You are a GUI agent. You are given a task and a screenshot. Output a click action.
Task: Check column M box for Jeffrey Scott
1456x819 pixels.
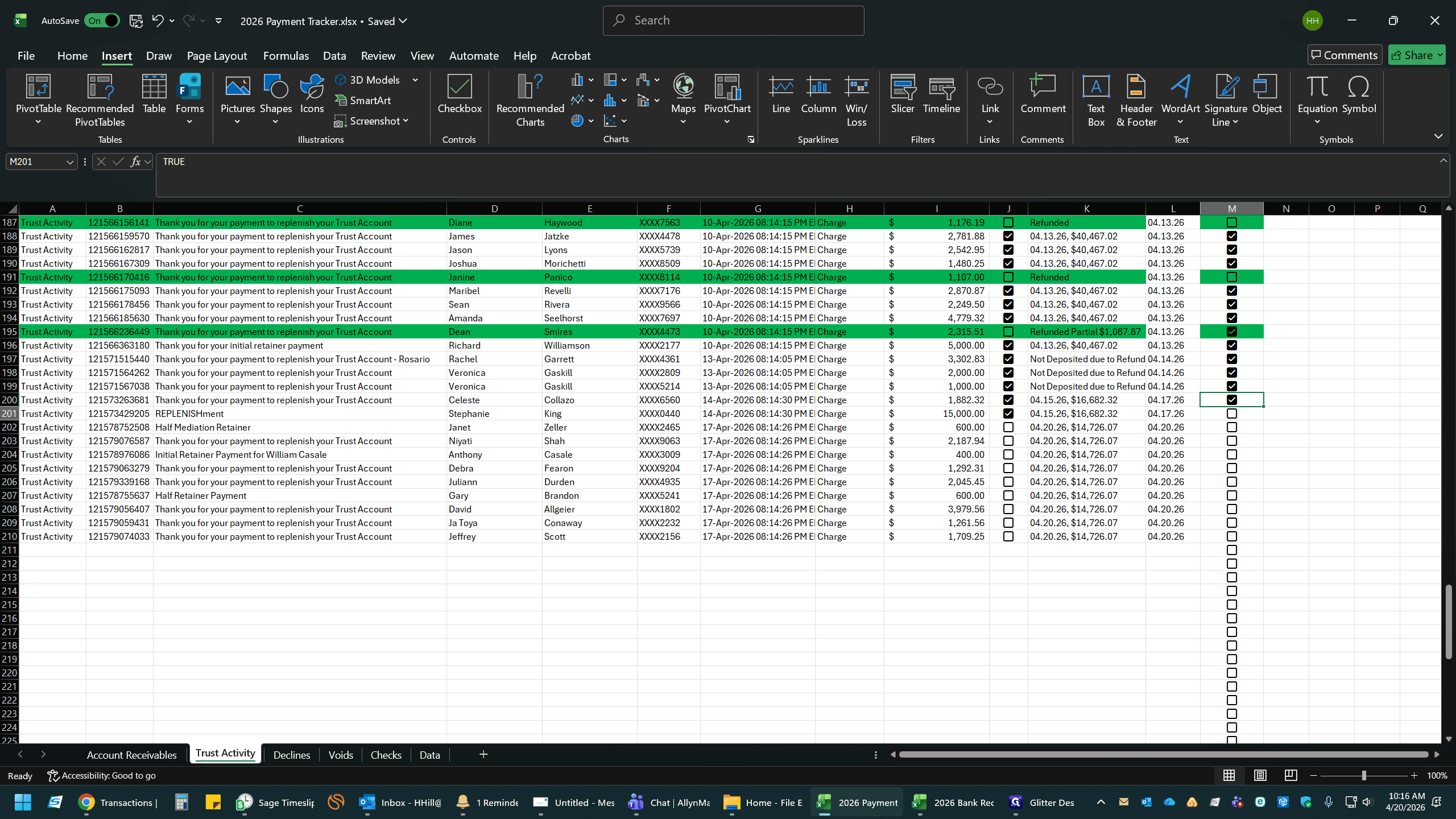click(x=1232, y=536)
